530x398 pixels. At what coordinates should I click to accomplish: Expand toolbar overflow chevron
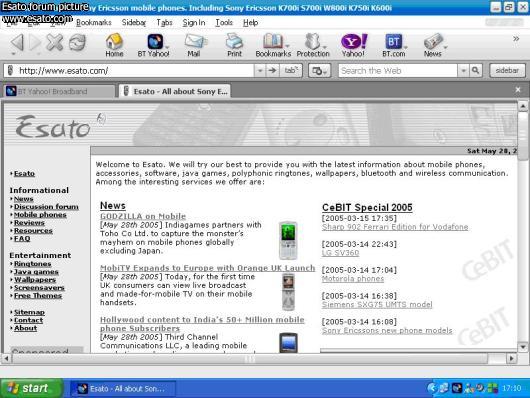point(516,39)
